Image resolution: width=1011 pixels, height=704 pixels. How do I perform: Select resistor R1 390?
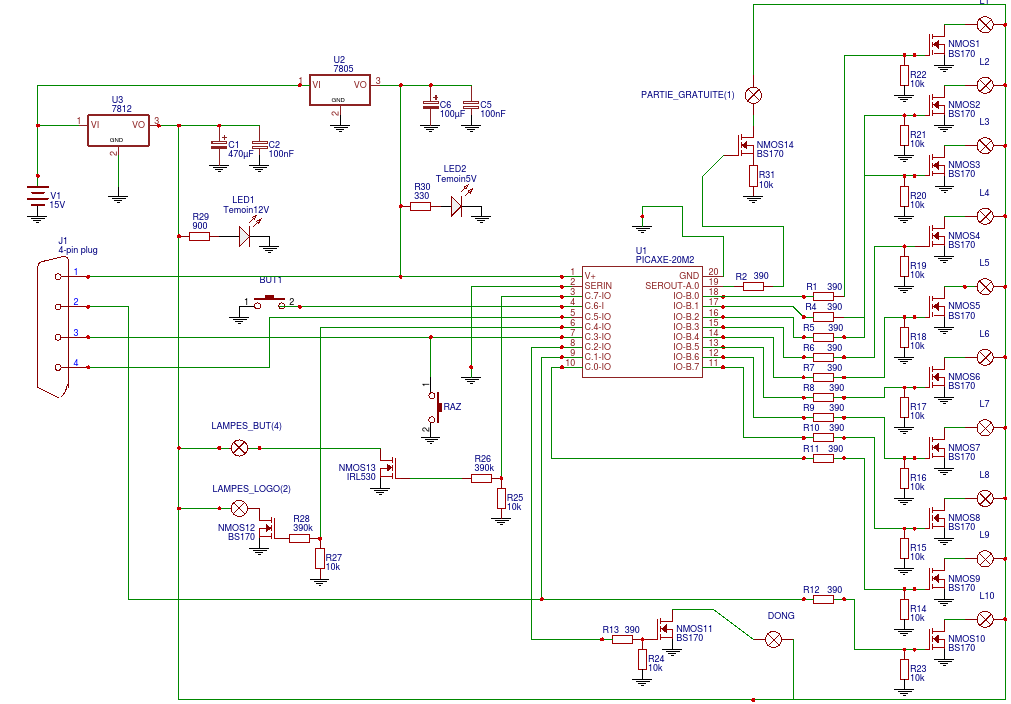click(823, 297)
